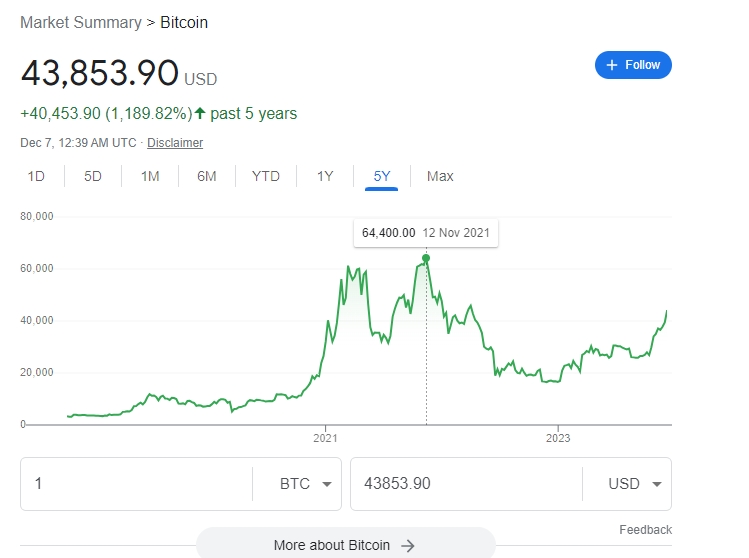Open the USD currency dropdown
Image resolution: width=749 pixels, height=558 pixels.
coord(625,484)
